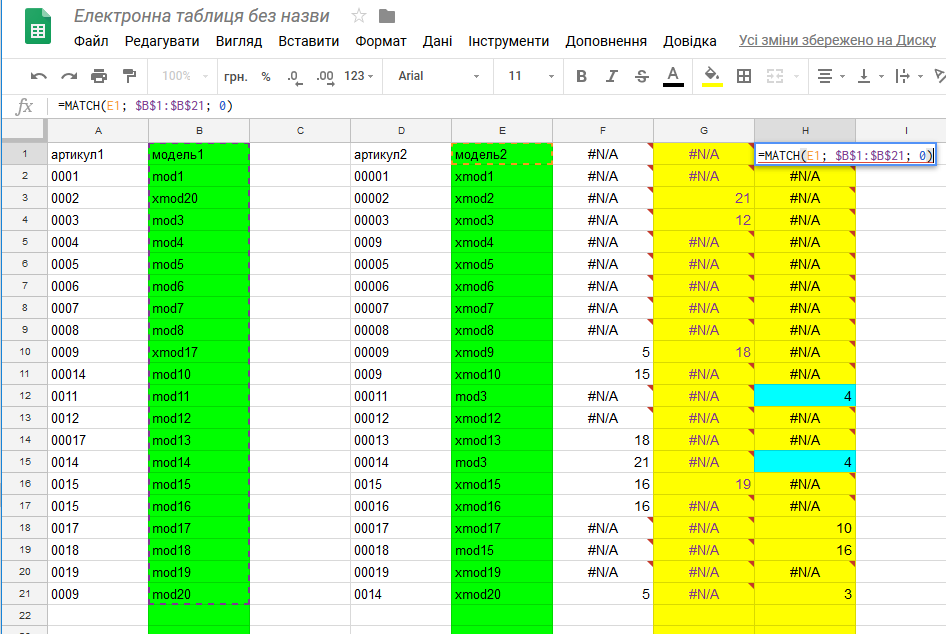Click the 'Усі зміни збережено на Диску' link
Viewport: 946px width, 634px height.
837,40
